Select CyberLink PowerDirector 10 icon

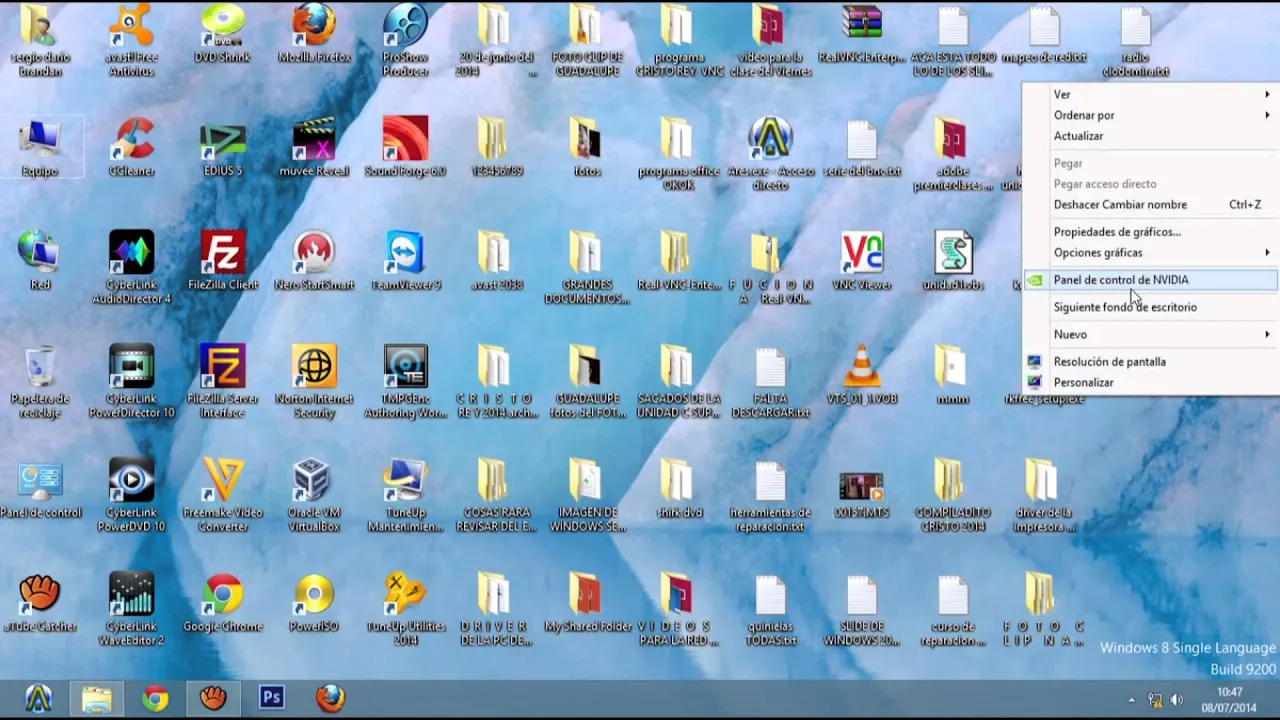point(132,381)
